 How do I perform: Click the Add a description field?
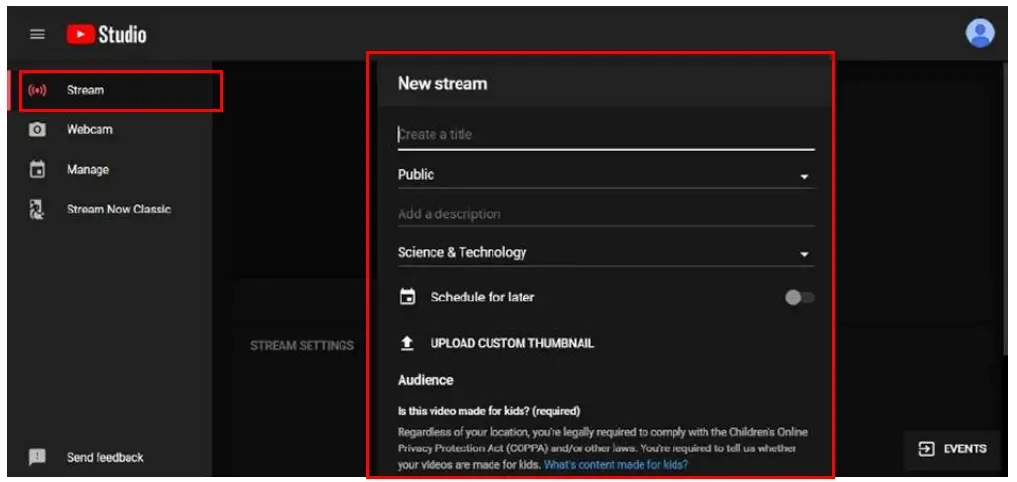605,214
